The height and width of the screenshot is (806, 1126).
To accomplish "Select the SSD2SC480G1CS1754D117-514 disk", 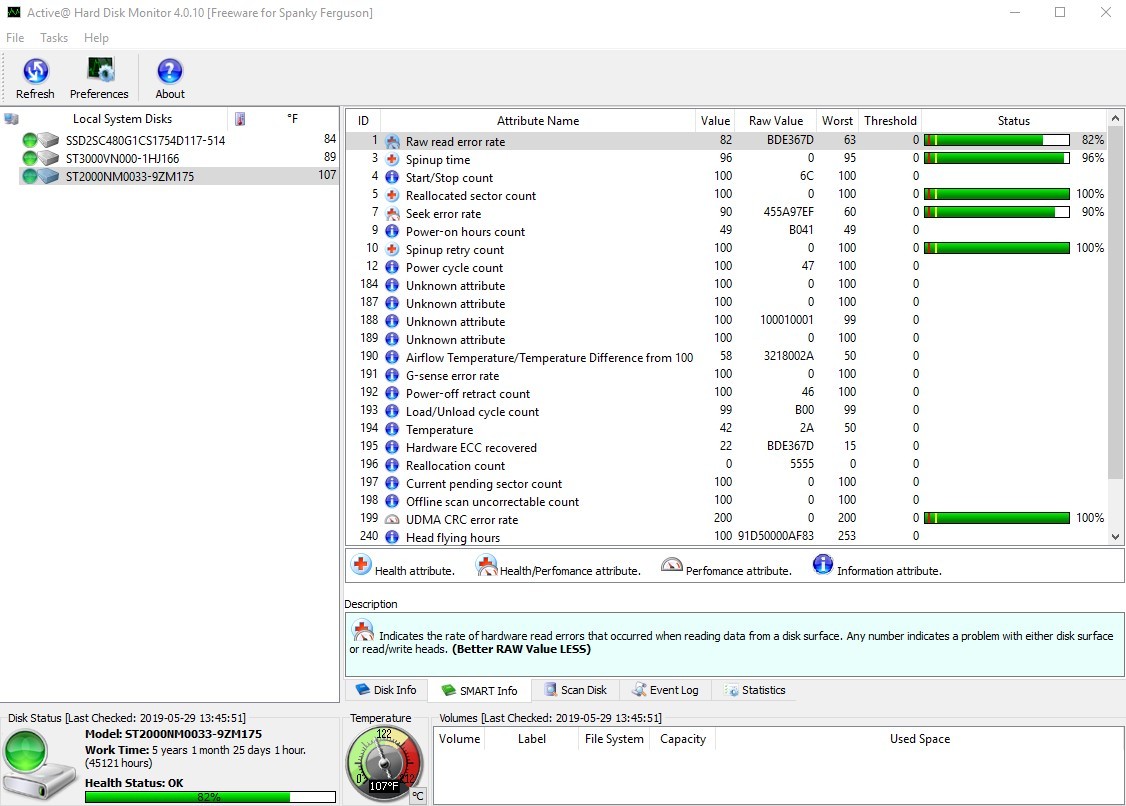I will pos(145,141).
